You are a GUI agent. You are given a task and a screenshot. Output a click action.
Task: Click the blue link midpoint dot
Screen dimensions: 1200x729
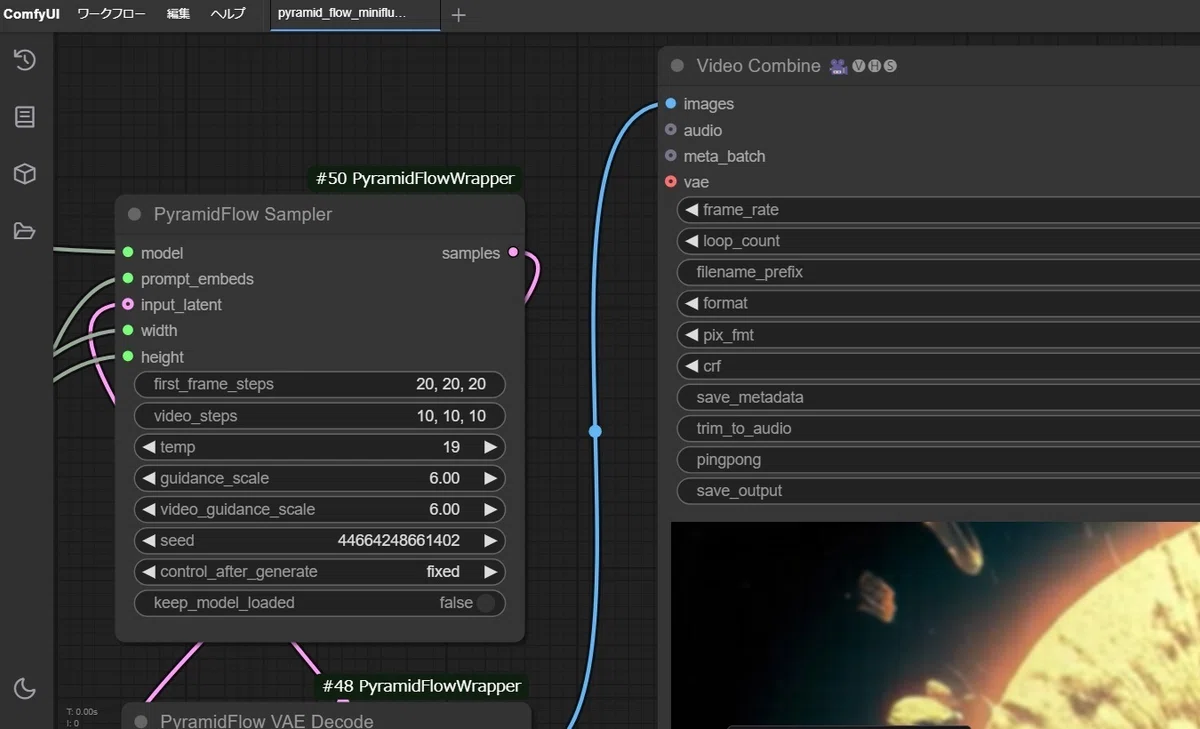(x=595, y=431)
